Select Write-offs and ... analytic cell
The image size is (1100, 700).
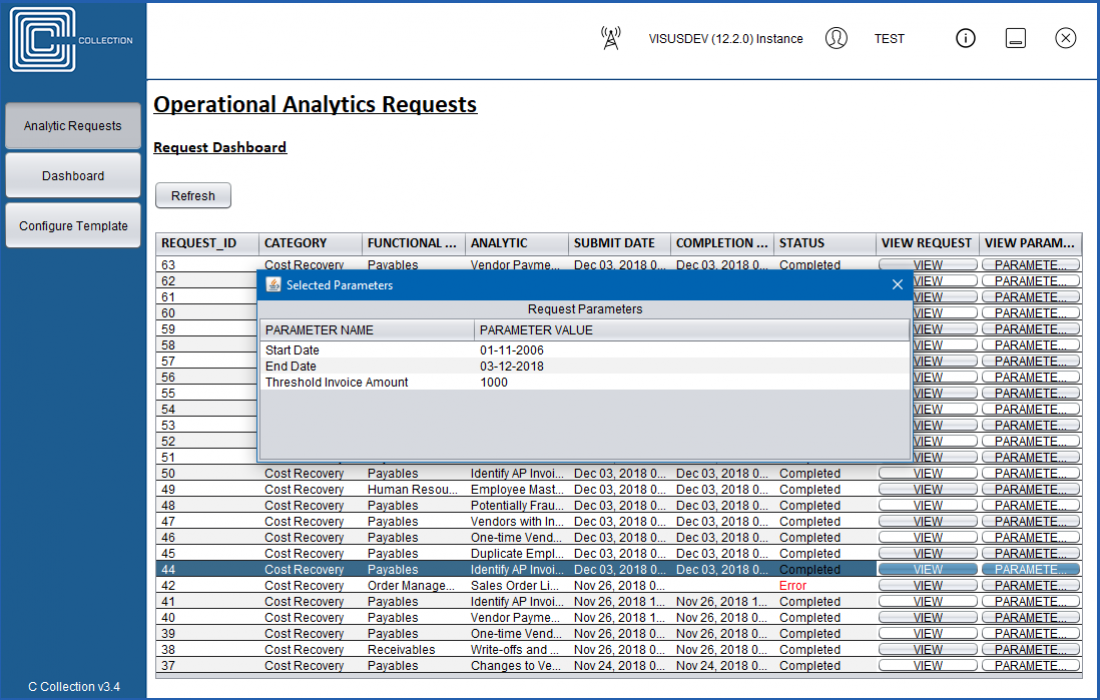515,650
